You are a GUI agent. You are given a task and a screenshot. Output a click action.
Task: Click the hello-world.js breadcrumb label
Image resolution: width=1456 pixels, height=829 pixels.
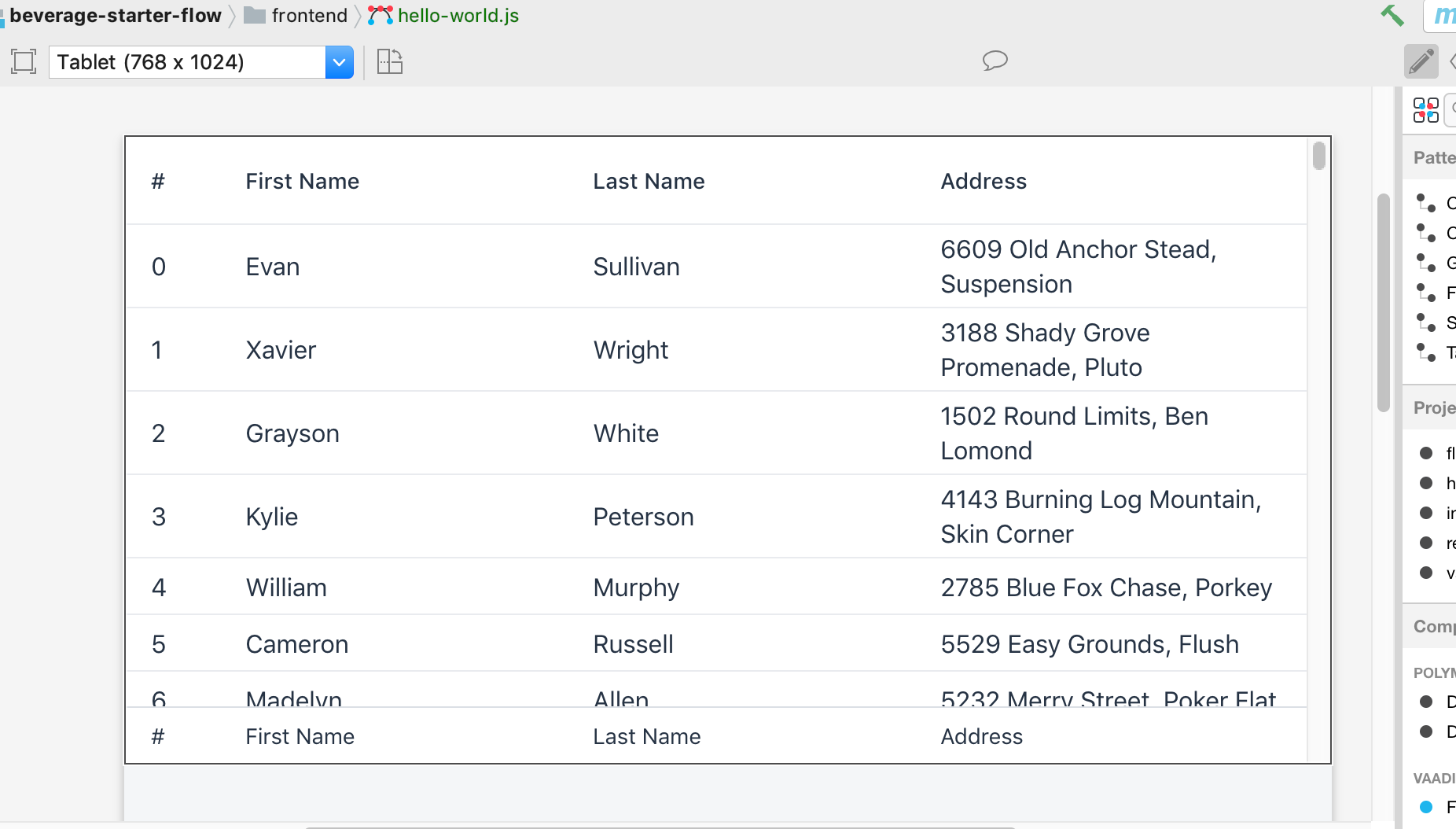coord(457,14)
